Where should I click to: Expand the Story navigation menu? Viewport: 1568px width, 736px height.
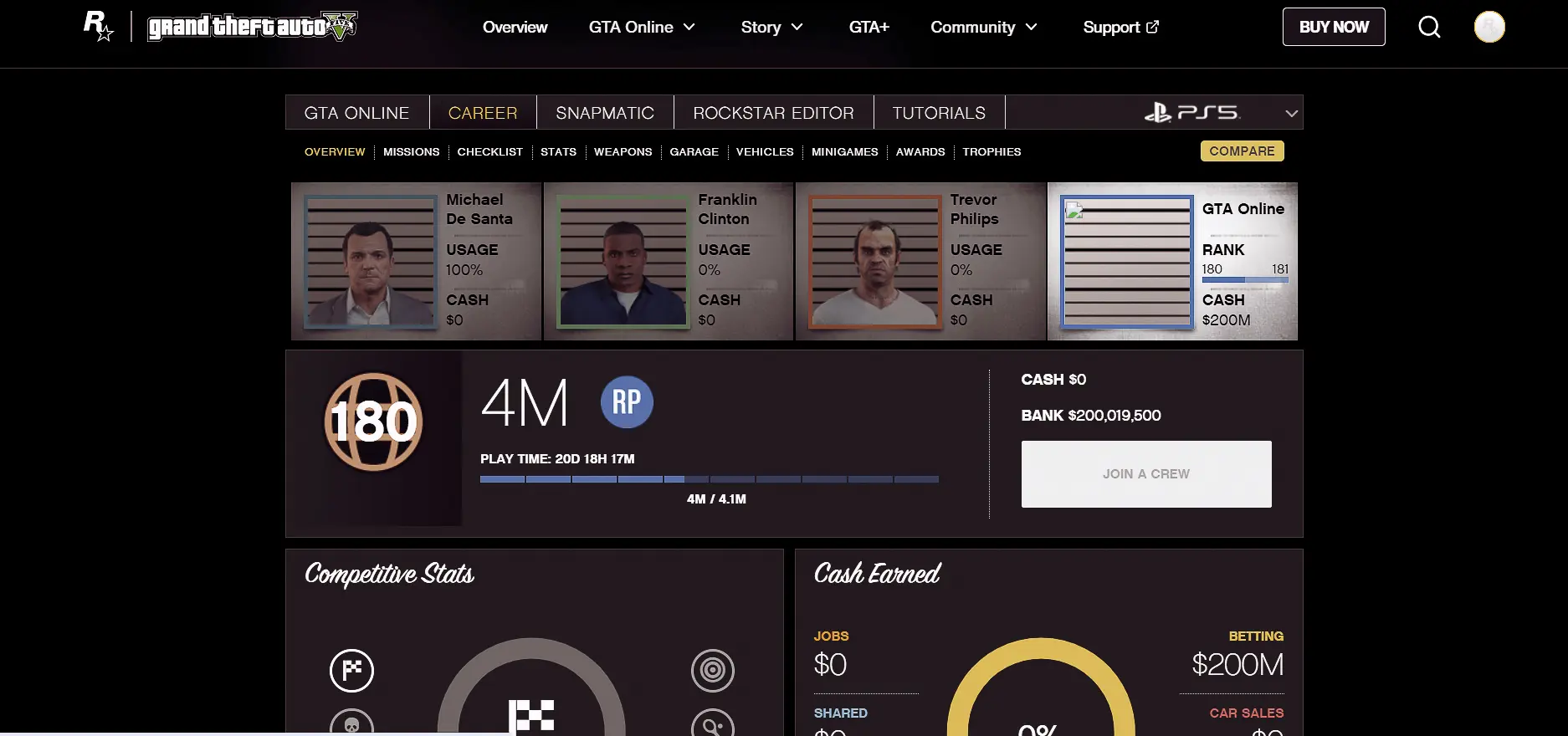pos(771,27)
